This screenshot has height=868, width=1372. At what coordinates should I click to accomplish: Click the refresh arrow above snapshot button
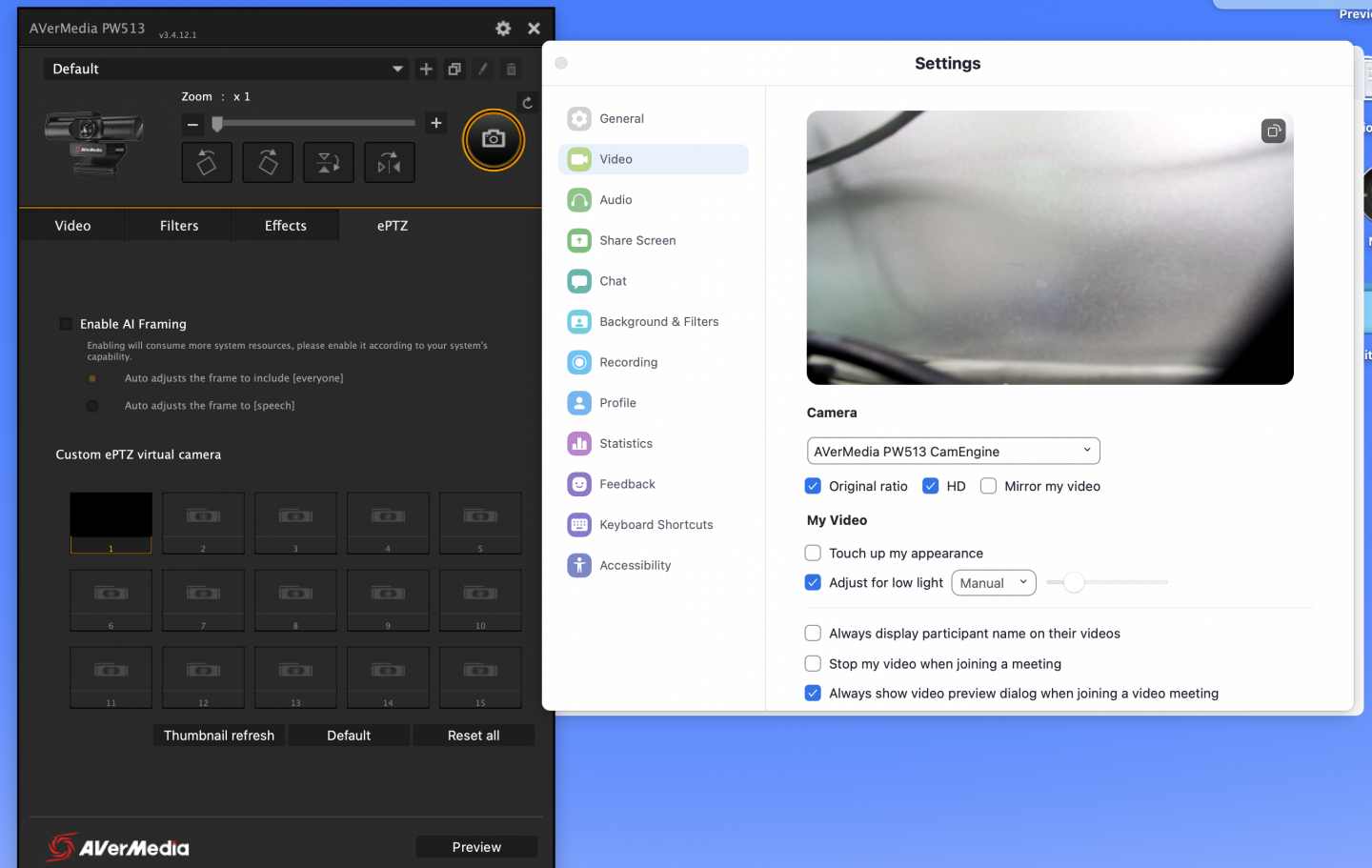[527, 103]
